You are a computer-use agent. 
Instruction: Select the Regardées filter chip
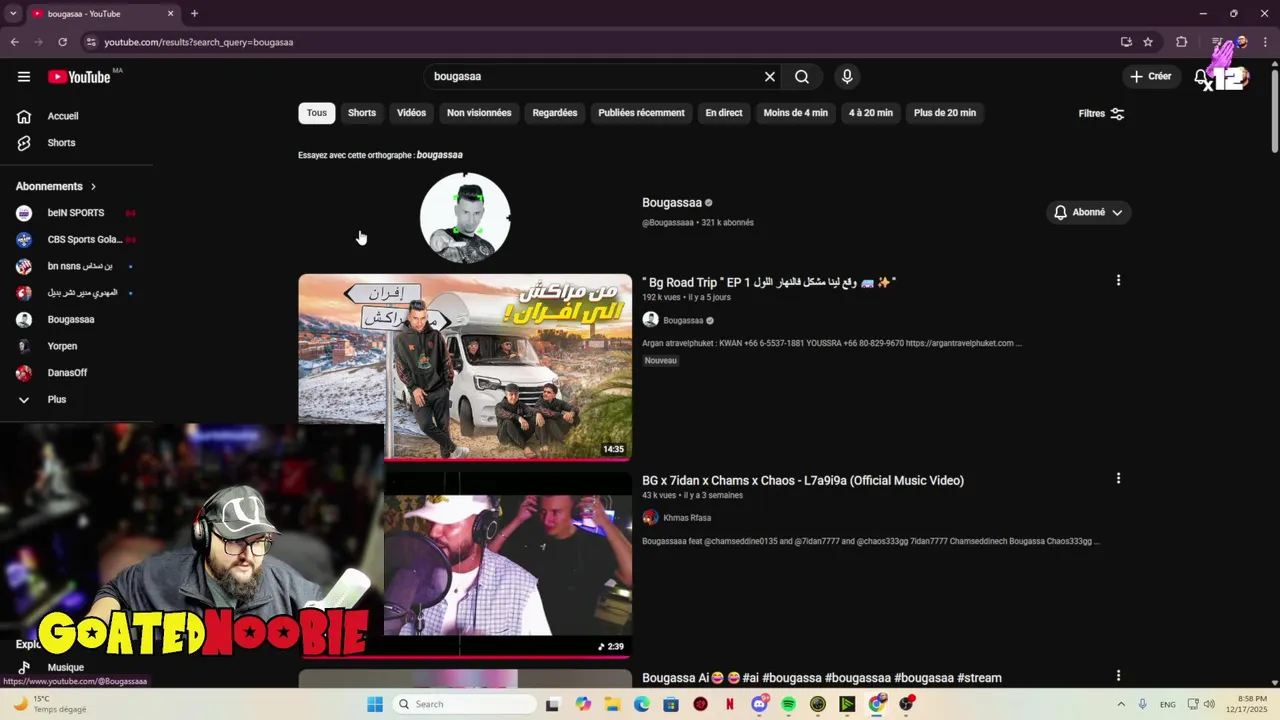(555, 113)
